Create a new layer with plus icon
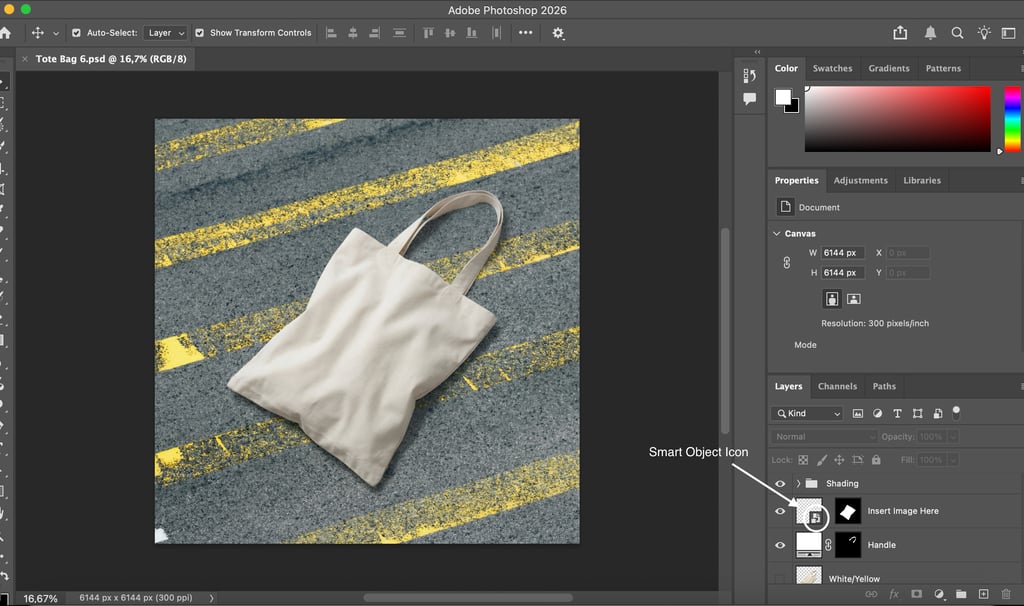The height and width of the screenshot is (606, 1024). coord(983,594)
